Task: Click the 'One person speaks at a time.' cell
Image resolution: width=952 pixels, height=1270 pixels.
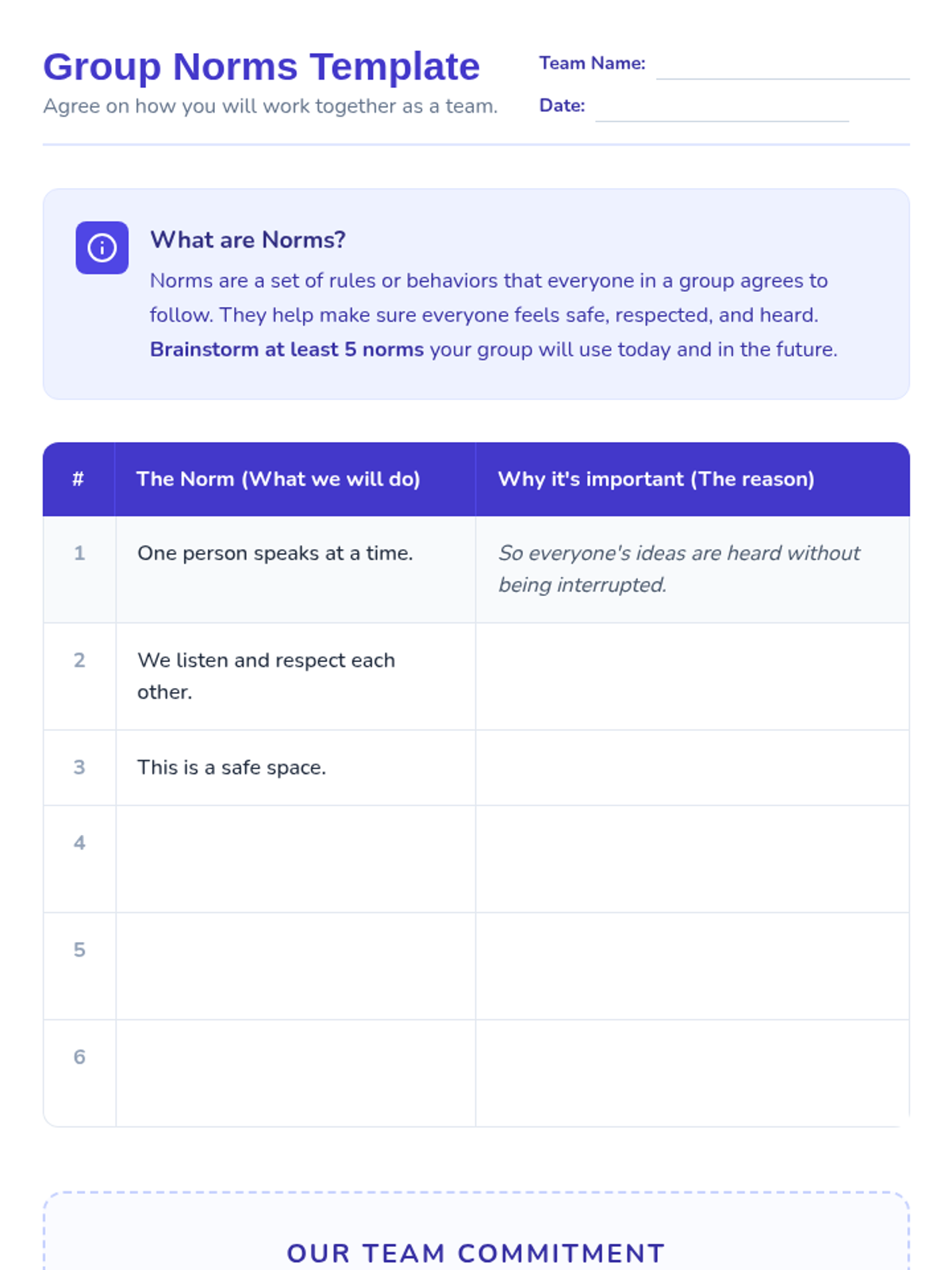Action: coord(295,570)
